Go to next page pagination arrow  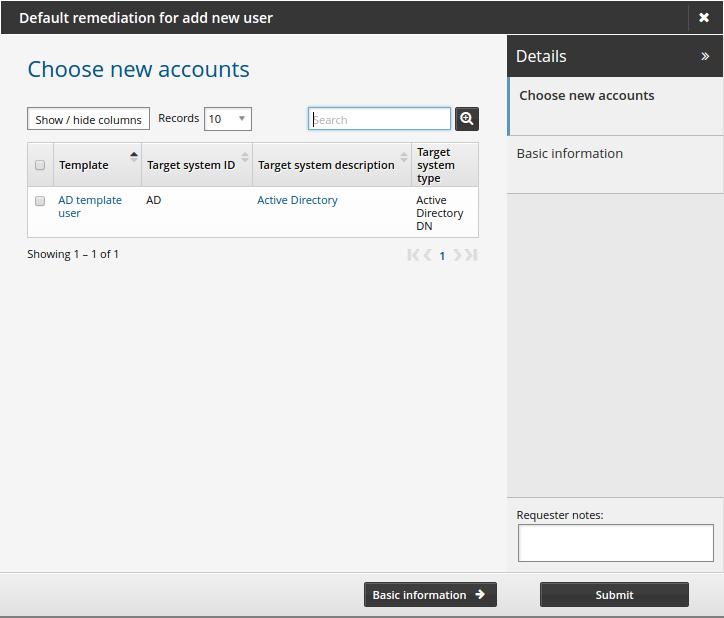(x=457, y=255)
